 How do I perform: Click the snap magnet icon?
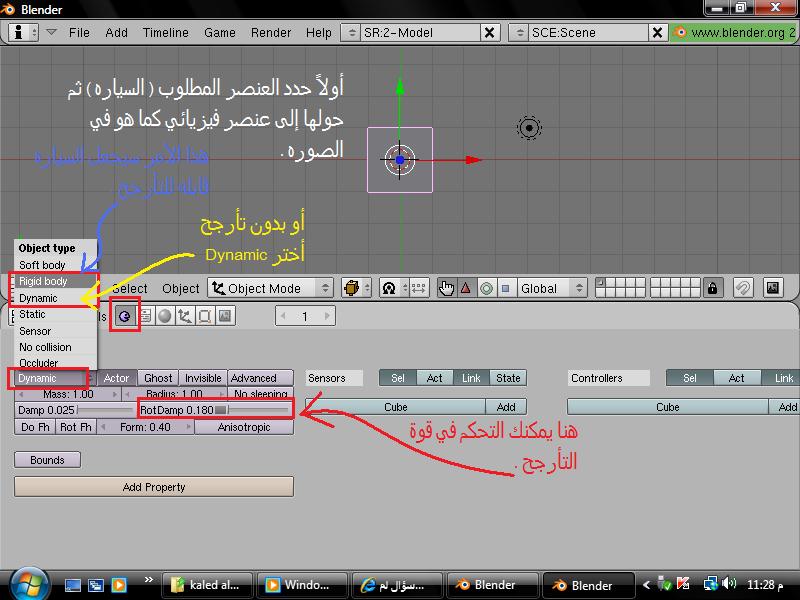coord(743,288)
